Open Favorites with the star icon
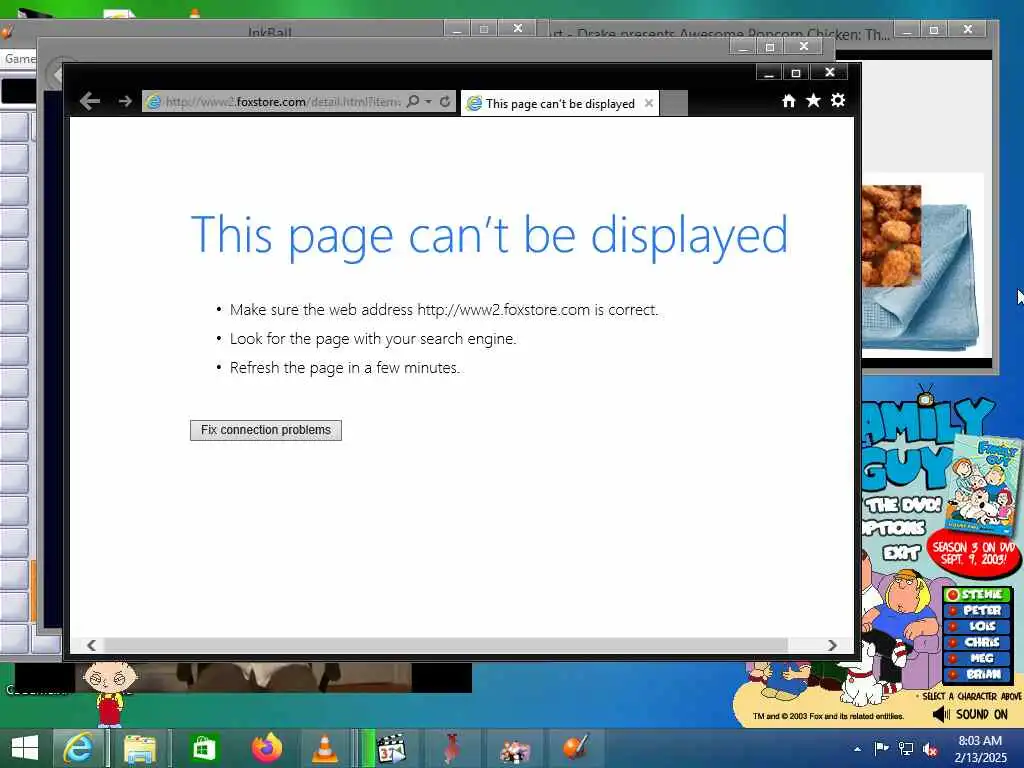Image resolution: width=1024 pixels, height=768 pixels. point(813,101)
